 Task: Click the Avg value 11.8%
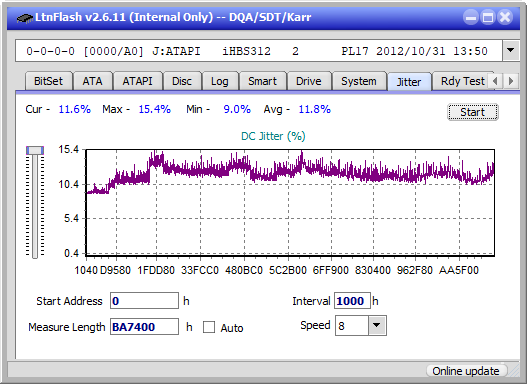click(x=315, y=109)
